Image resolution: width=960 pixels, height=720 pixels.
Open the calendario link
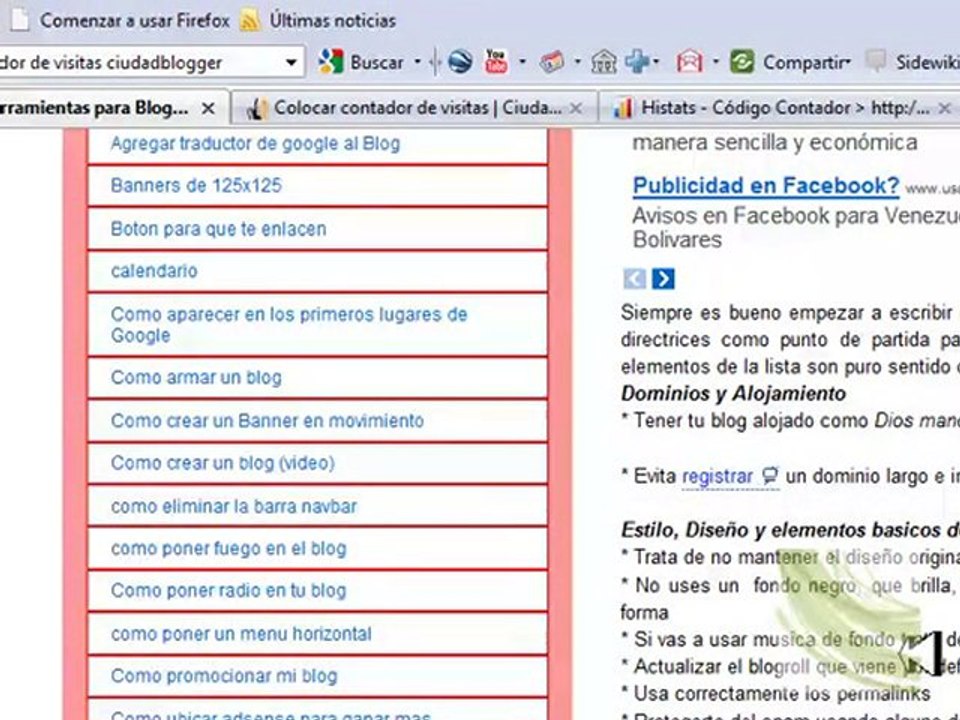click(154, 271)
